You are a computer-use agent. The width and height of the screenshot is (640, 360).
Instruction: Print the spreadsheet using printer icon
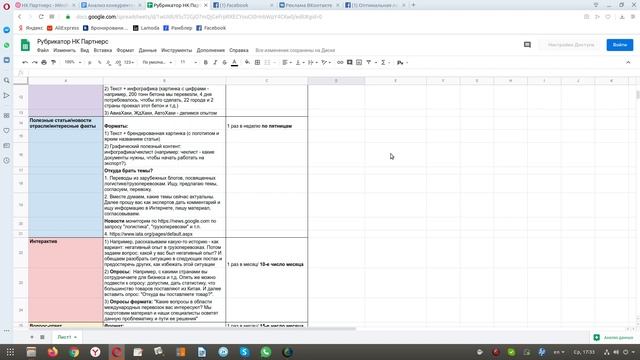(x=44, y=62)
